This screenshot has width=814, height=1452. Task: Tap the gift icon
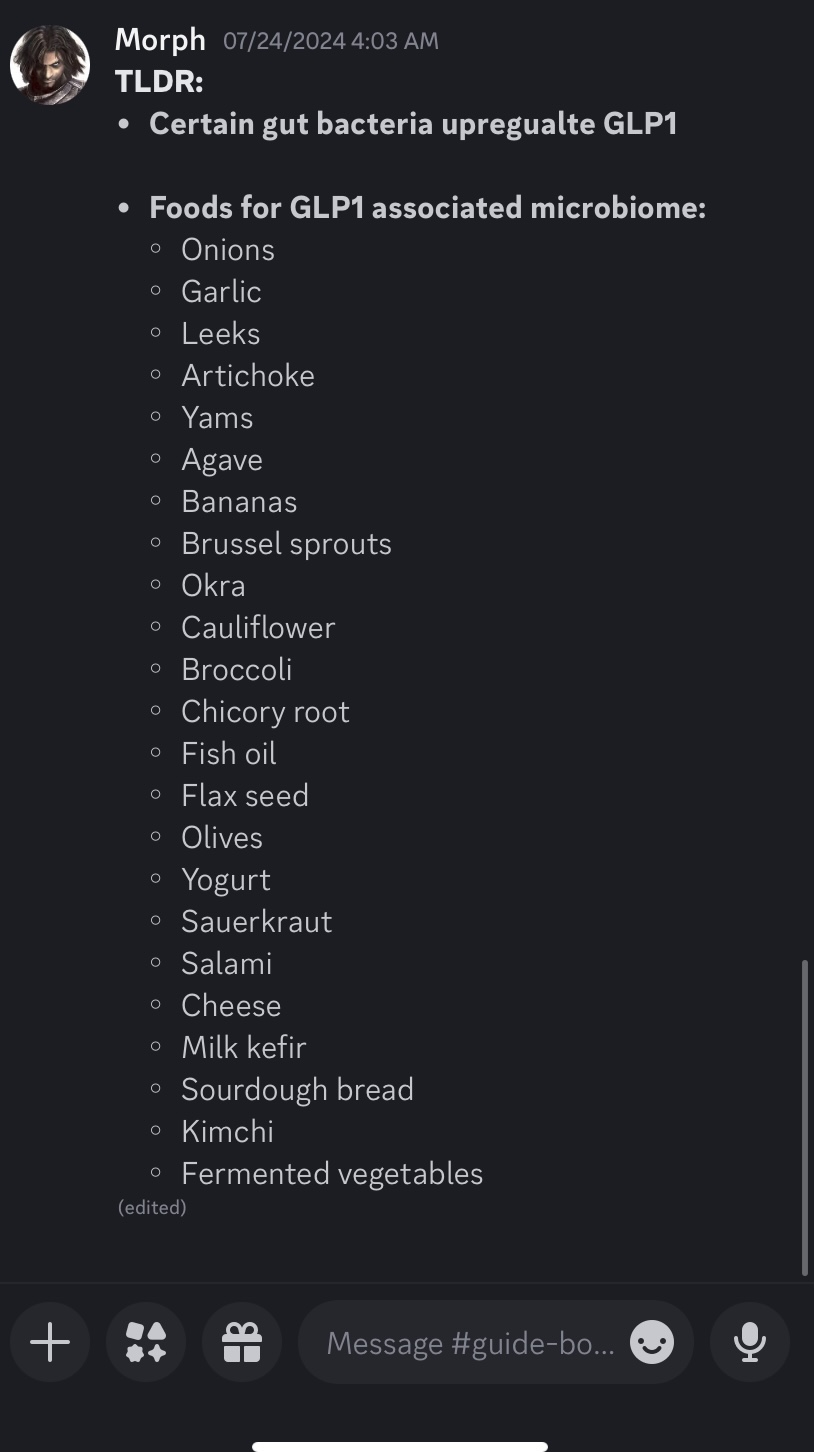[x=242, y=1342]
